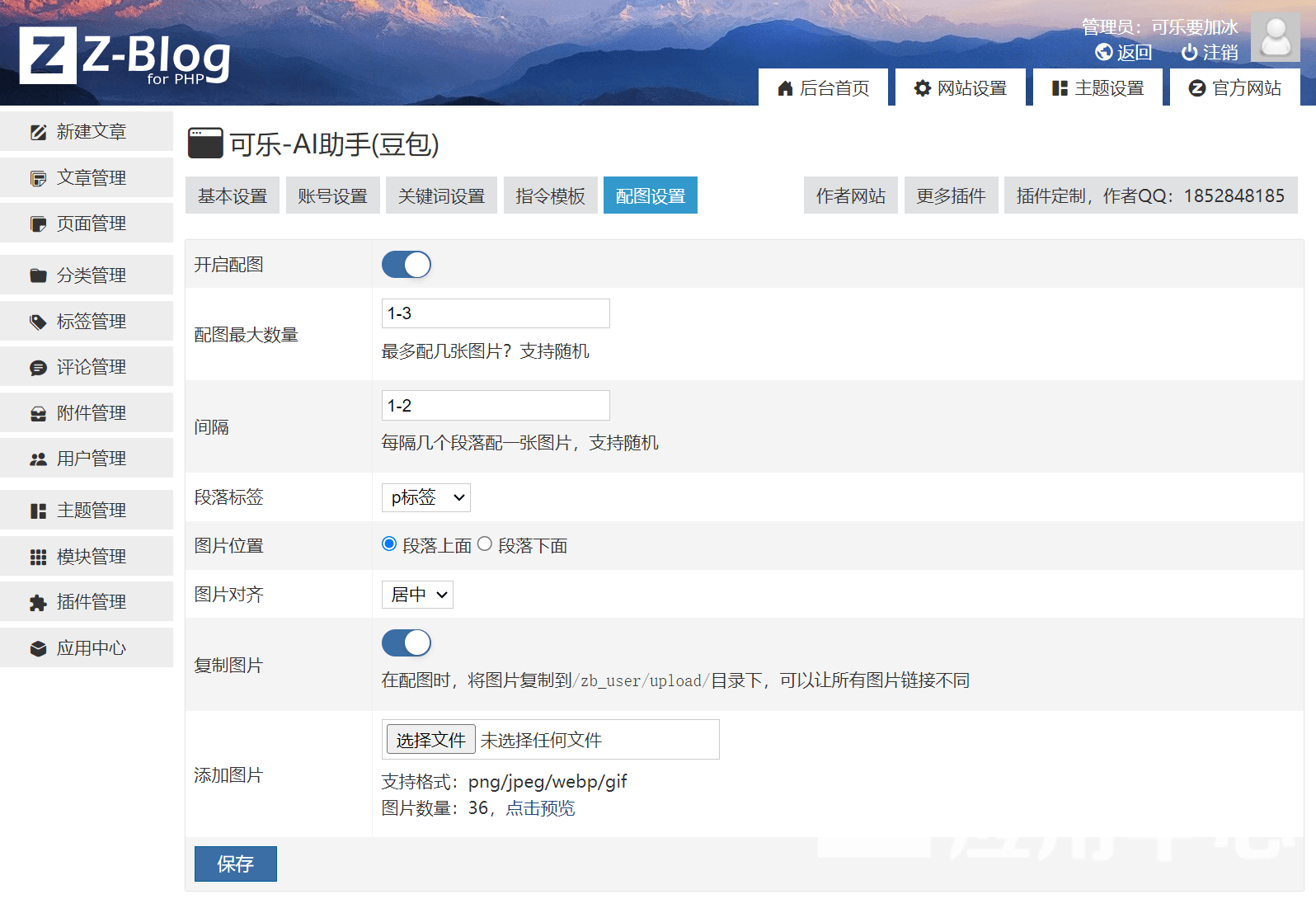Click the 注销 logout link

click(x=1210, y=52)
